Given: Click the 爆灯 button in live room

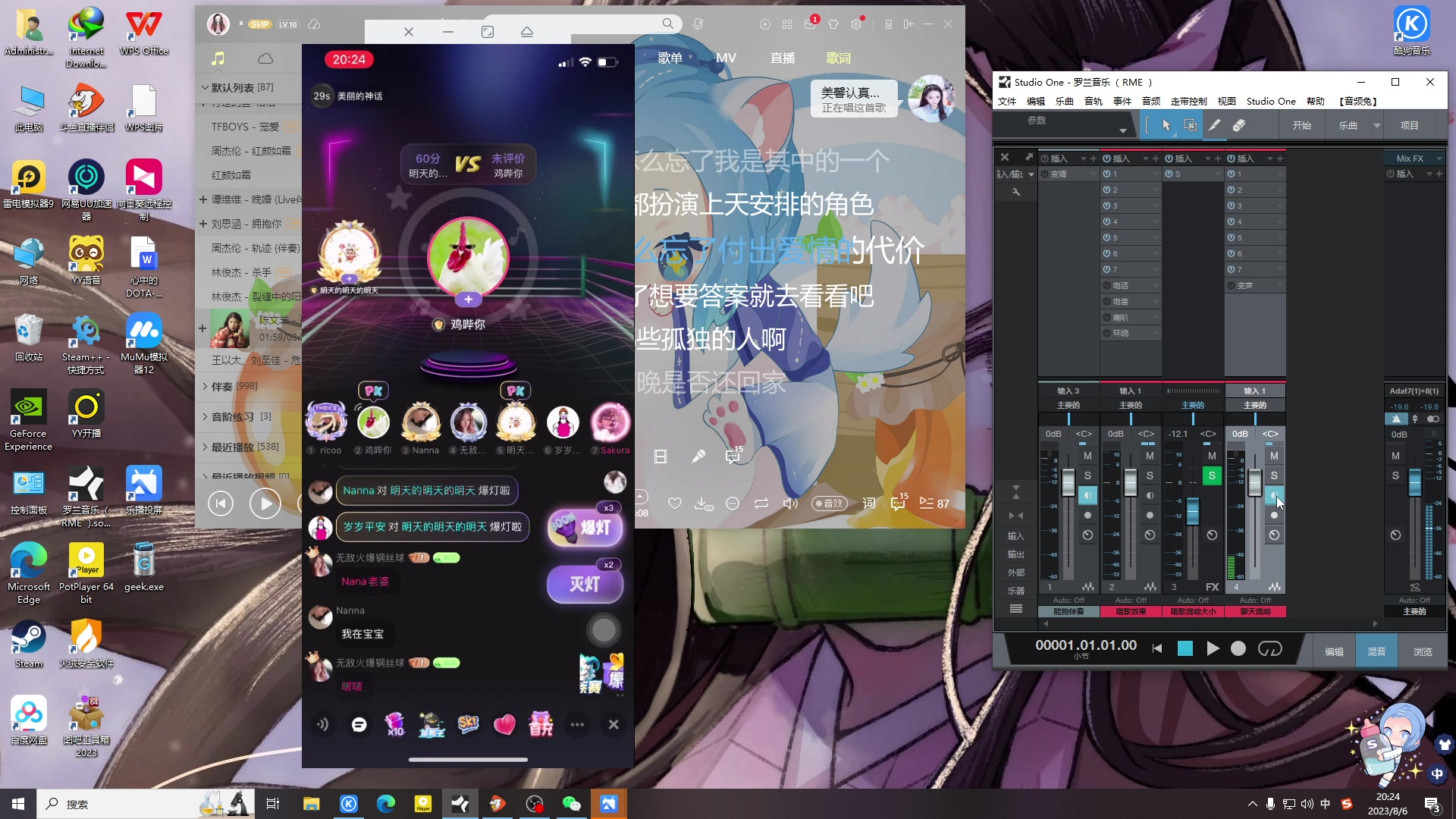Looking at the screenshot, I should [585, 527].
